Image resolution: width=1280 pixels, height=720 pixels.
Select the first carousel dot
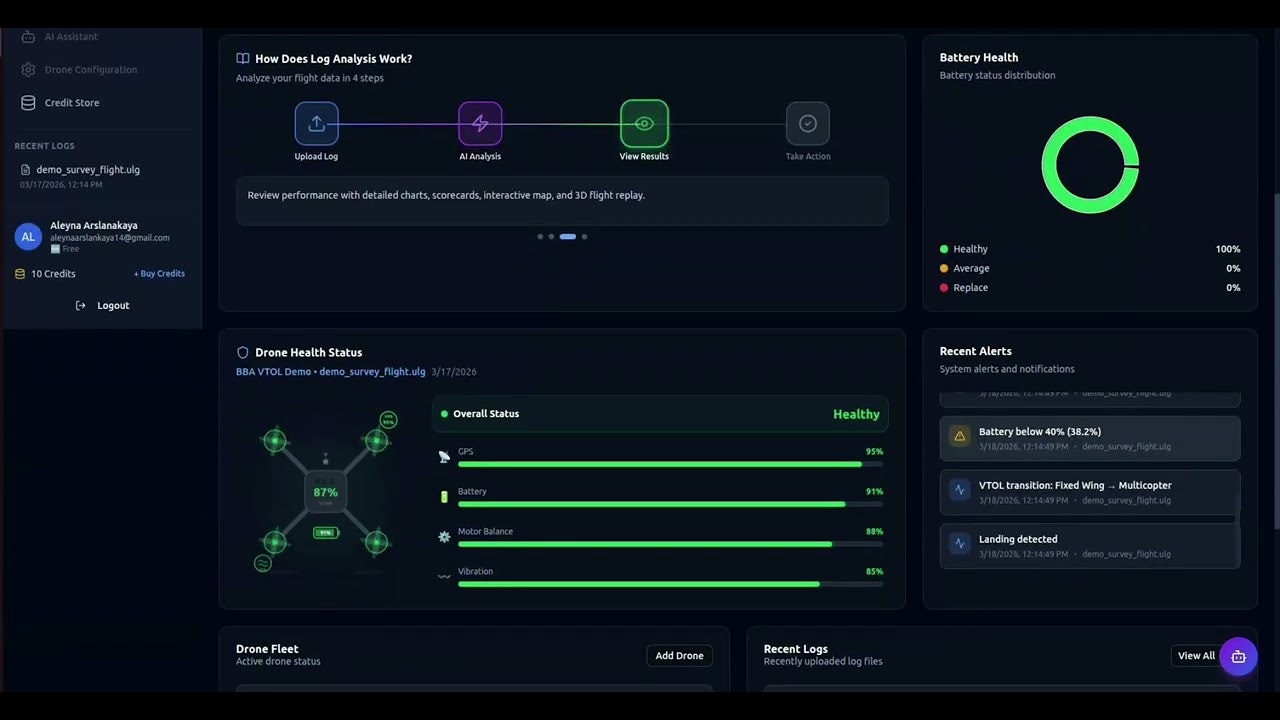[540, 237]
